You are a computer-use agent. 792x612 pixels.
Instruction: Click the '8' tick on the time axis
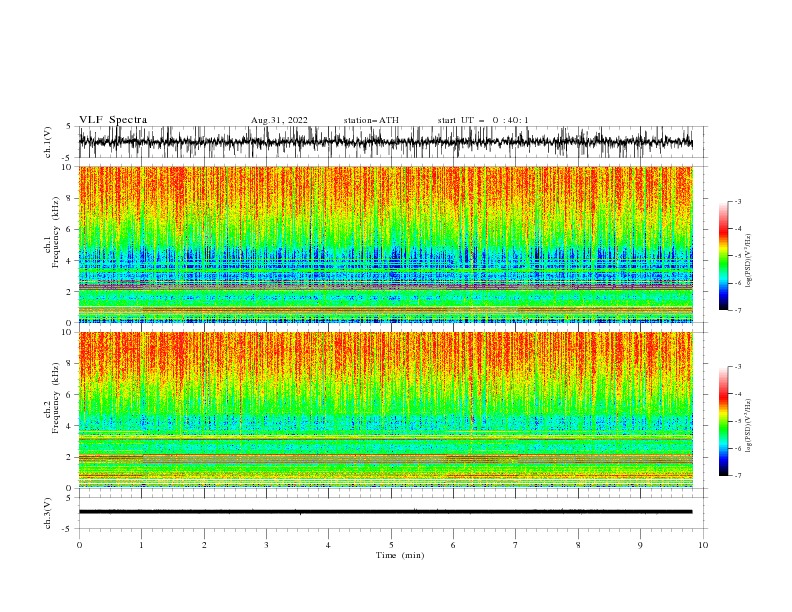click(578, 545)
